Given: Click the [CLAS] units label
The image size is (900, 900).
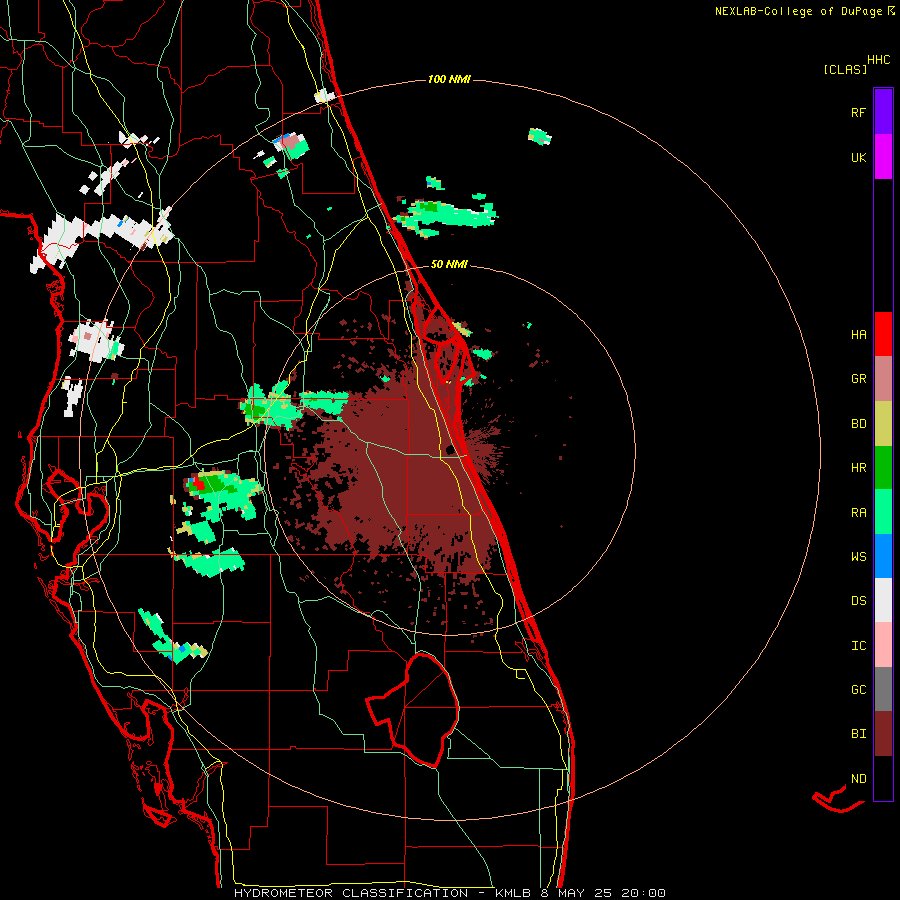Looking at the screenshot, I should pos(845,69).
